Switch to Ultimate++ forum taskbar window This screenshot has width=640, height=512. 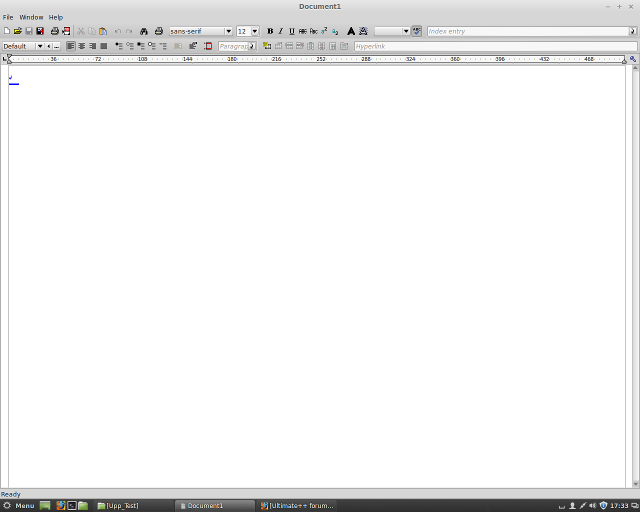coord(297,505)
